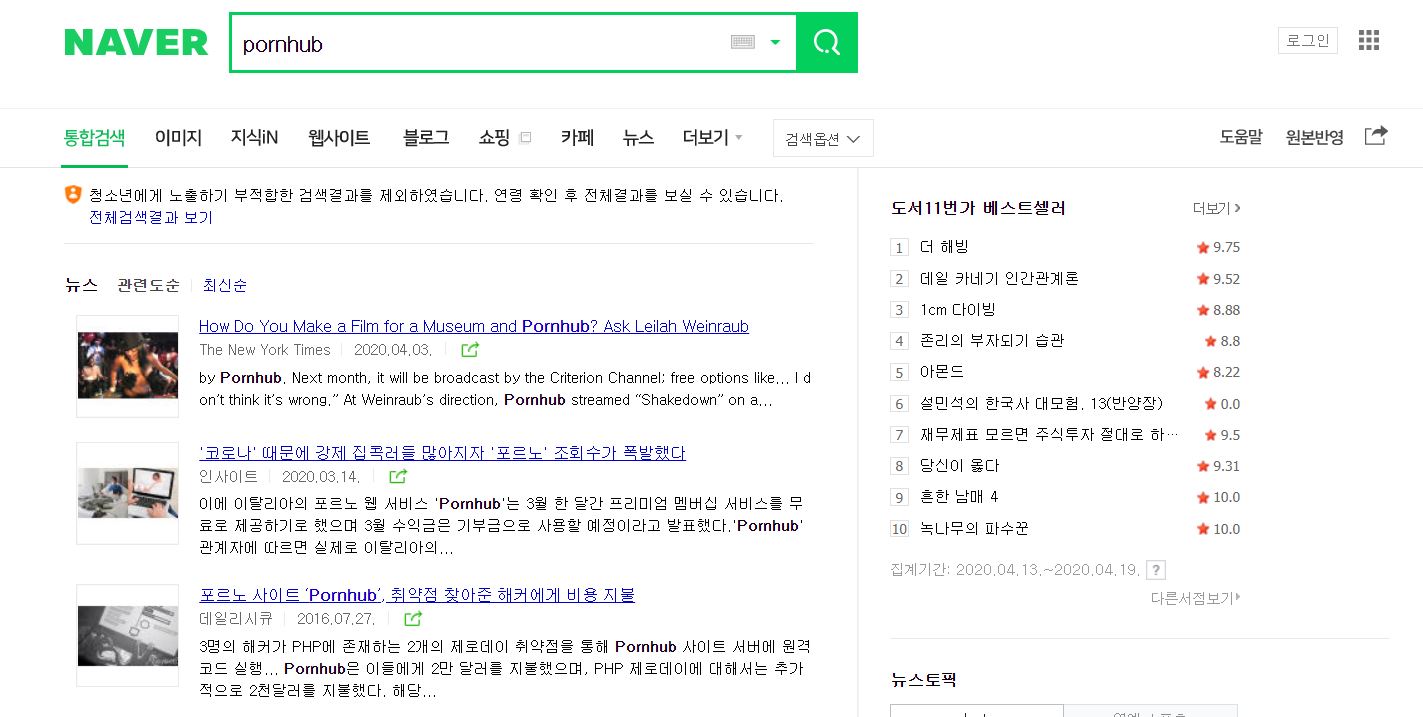Open the on-screen keyboard icon in search box
Screen dimensions: 1423x717
pyautogui.click(x=742, y=42)
